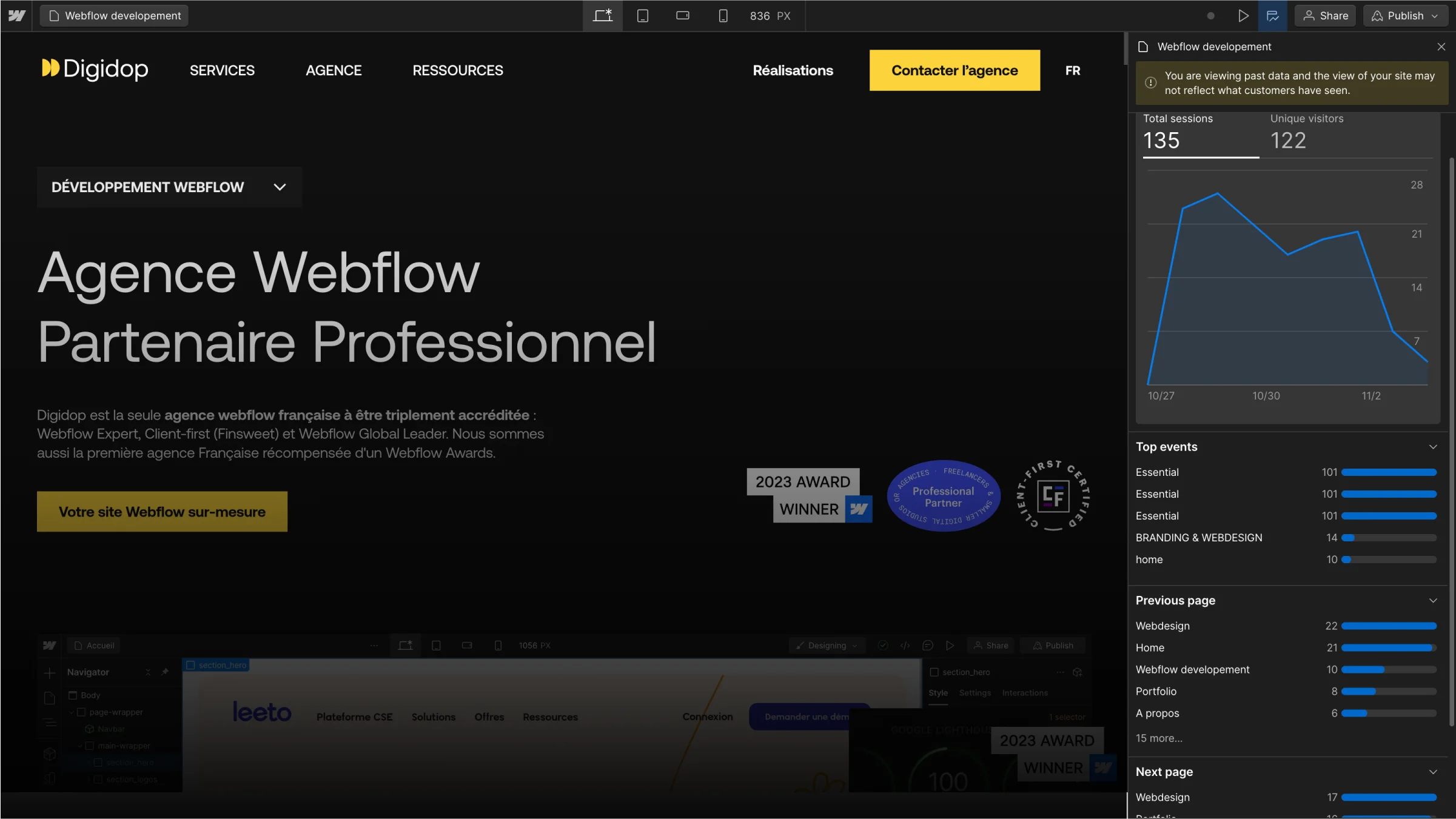Expand the DÉVELOPPEMENT WEBFLOW dropdown
This screenshot has height=819, width=1456.
click(x=169, y=187)
